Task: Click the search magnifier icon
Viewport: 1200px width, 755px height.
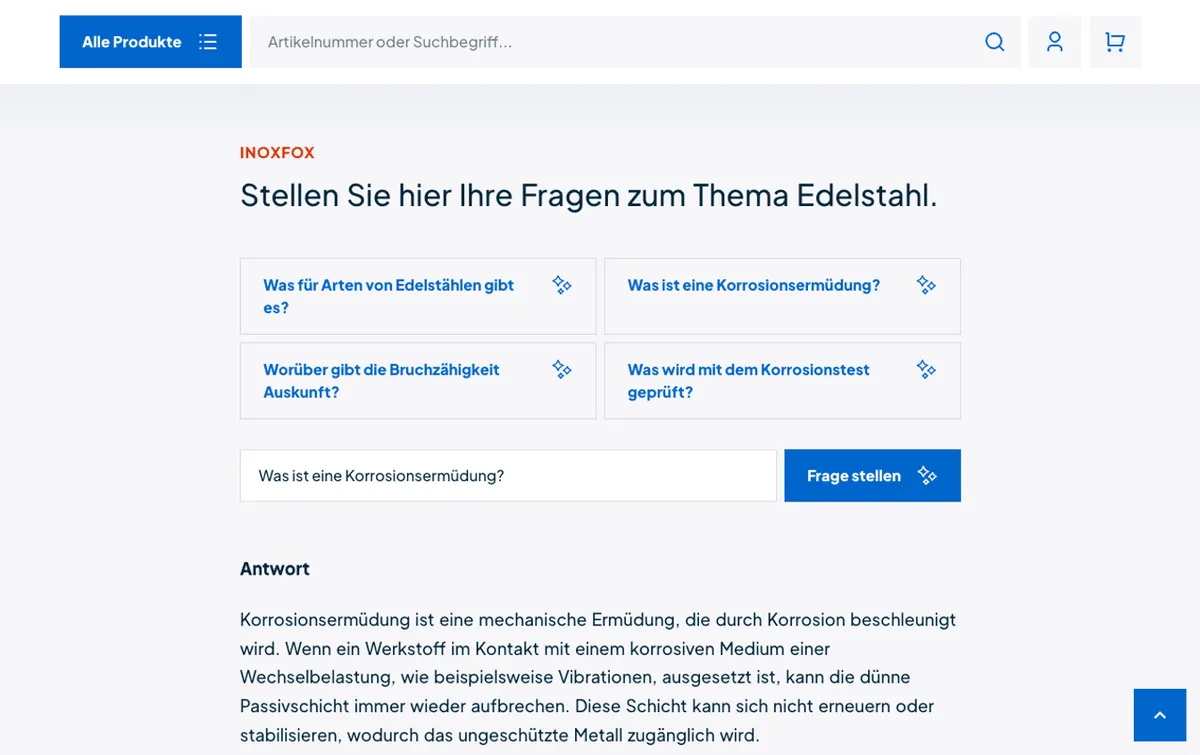Action: 994,42
